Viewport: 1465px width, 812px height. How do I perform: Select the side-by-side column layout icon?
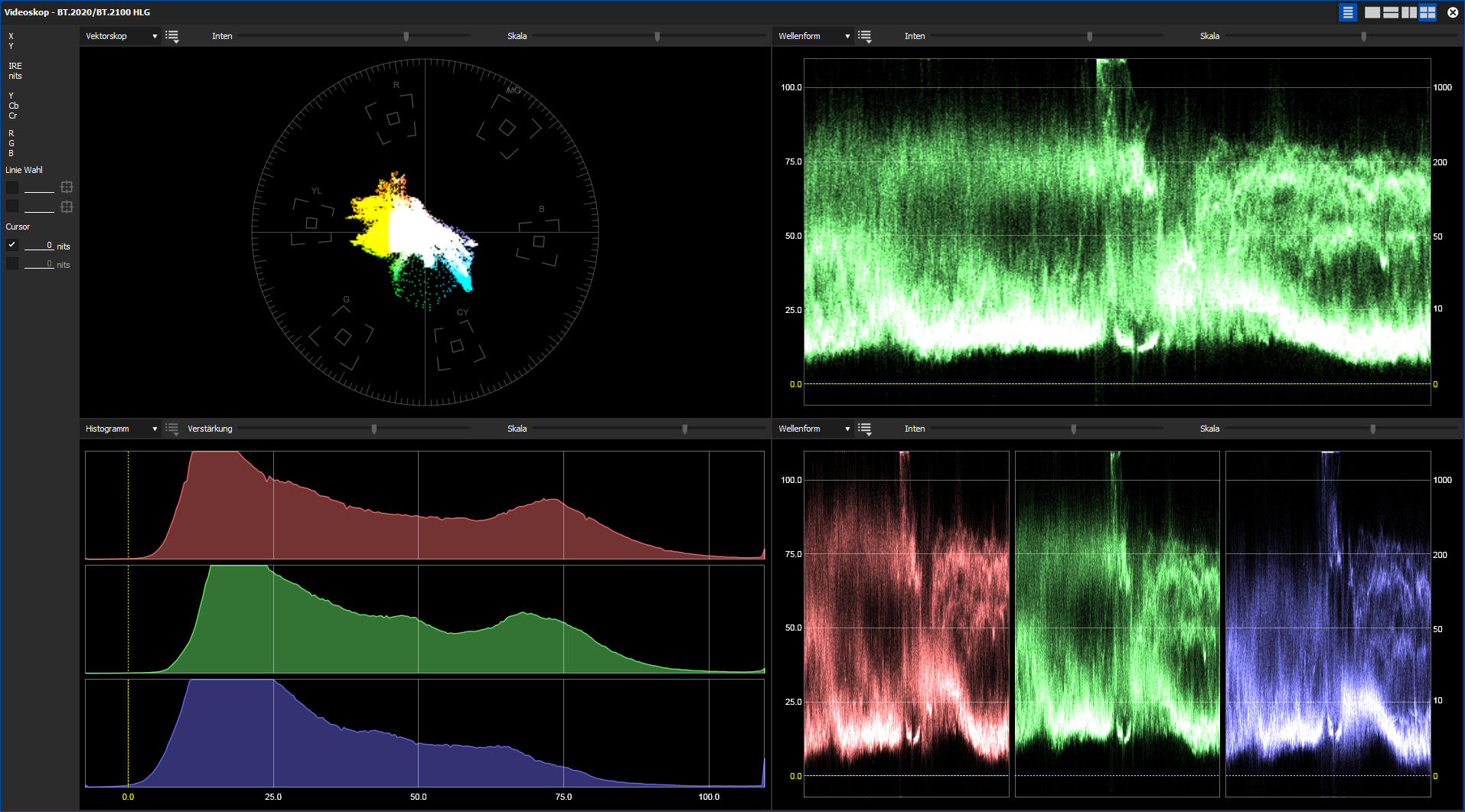[x=1408, y=12]
